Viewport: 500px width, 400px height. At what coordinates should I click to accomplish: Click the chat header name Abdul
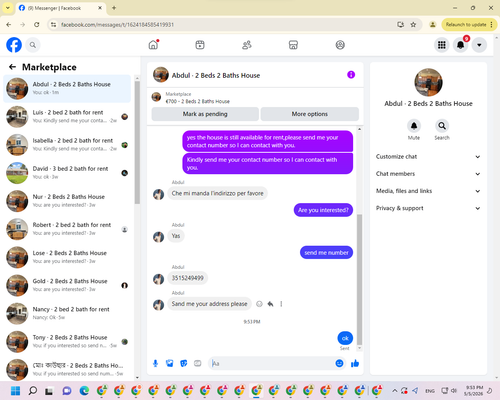[x=216, y=75]
